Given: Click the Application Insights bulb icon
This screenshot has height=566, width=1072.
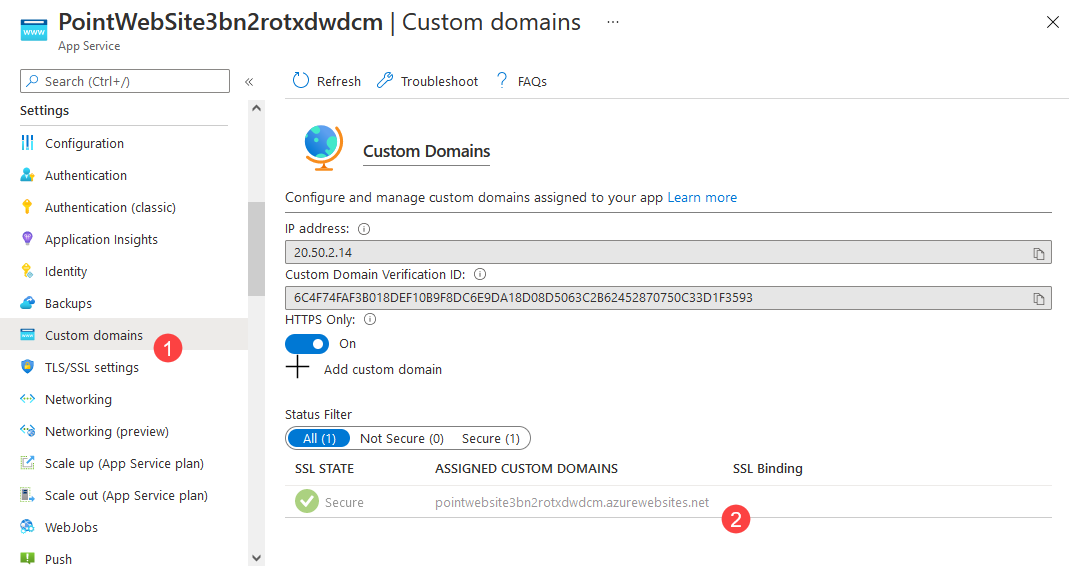Looking at the screenshot, I should (27, 239).
